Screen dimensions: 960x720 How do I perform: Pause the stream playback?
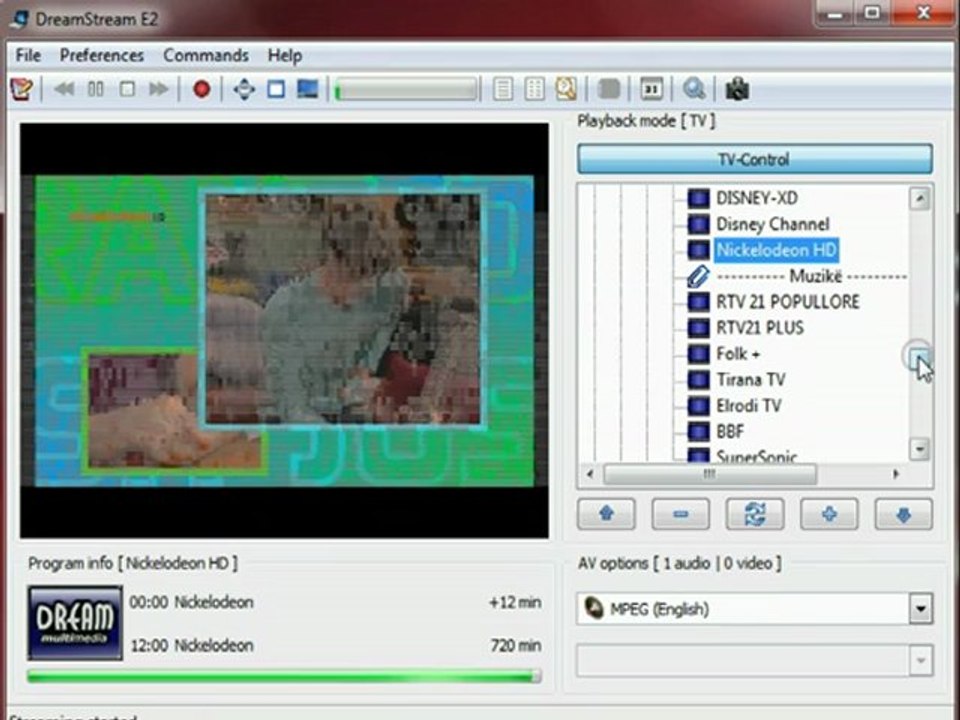pos(96,89)
